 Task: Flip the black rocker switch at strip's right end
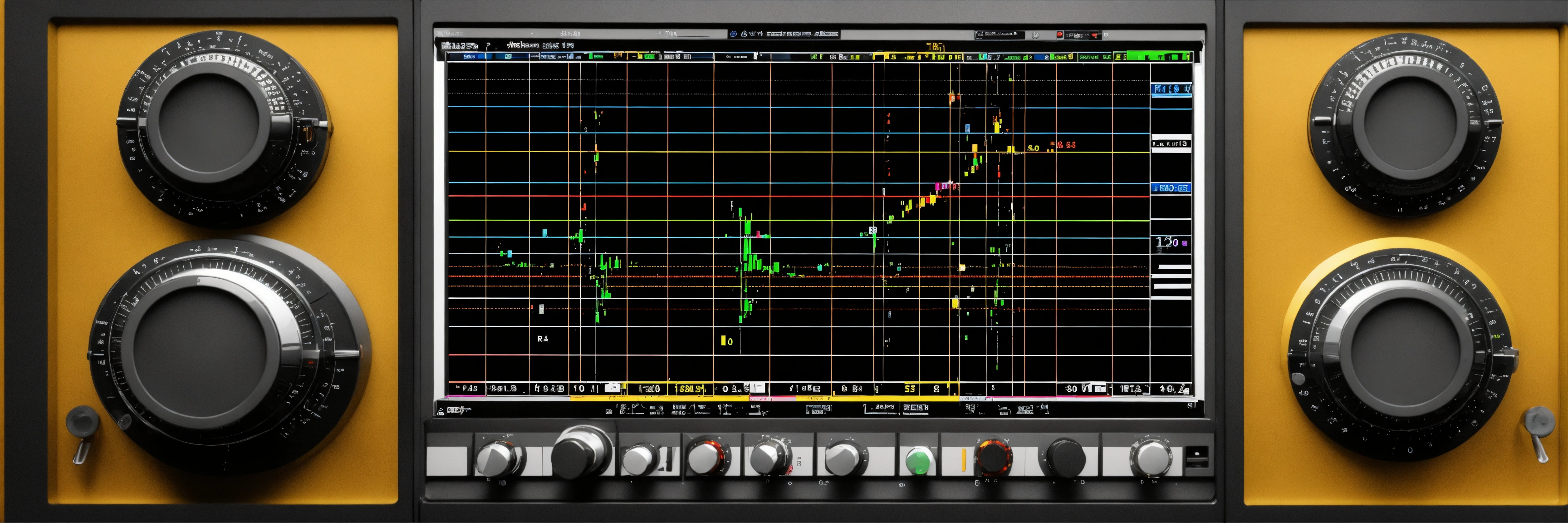[x=1197, y=456]
